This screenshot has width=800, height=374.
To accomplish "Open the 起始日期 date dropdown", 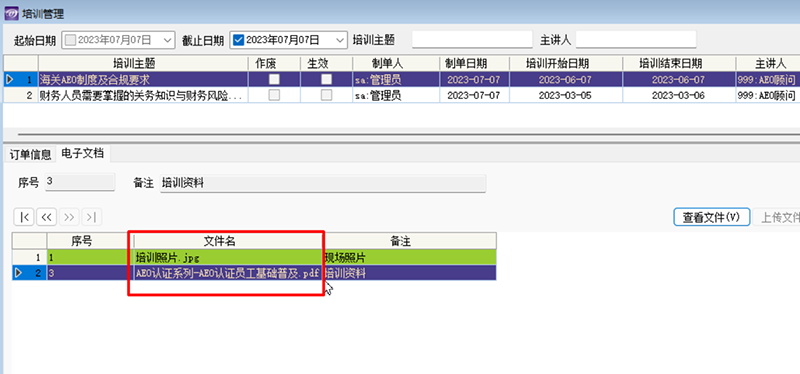I will click(168, 40).
